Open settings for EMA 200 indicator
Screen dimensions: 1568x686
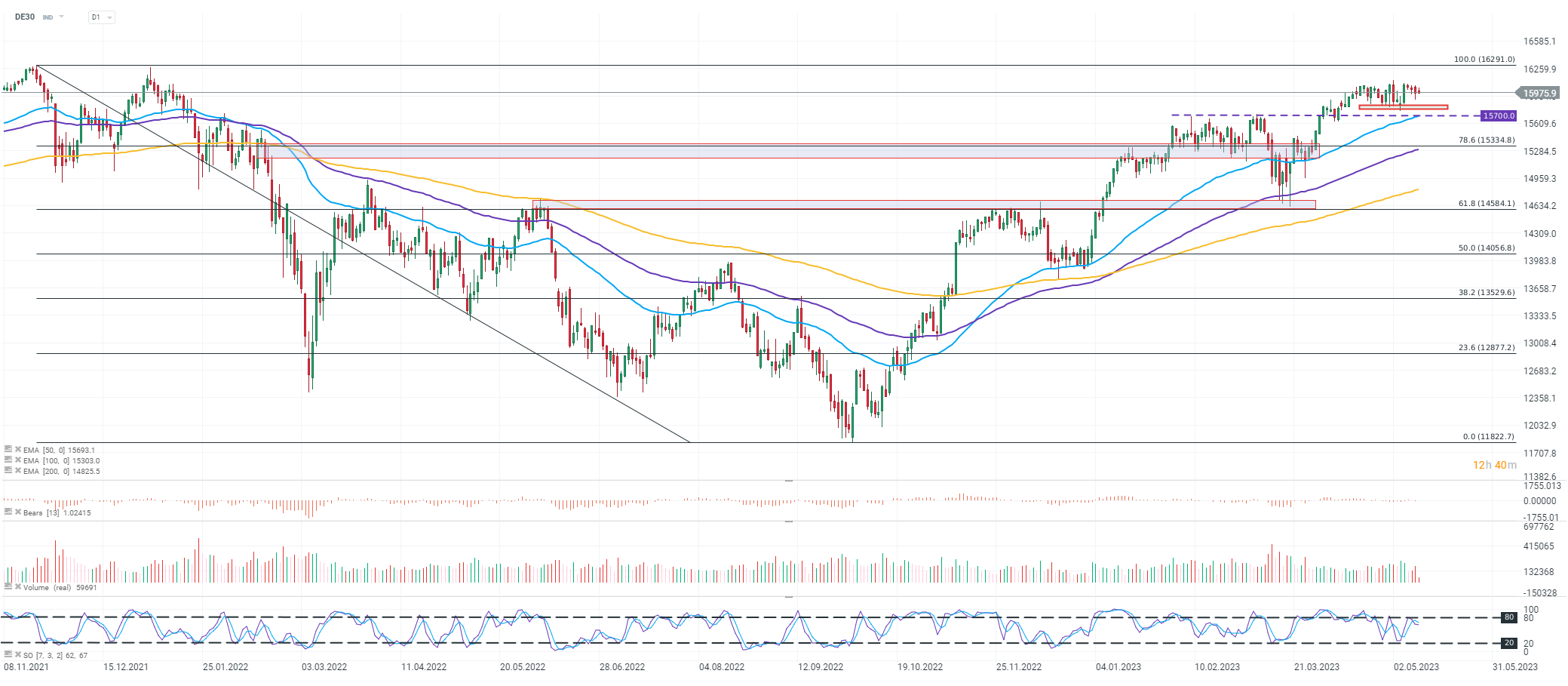[8, 471]
